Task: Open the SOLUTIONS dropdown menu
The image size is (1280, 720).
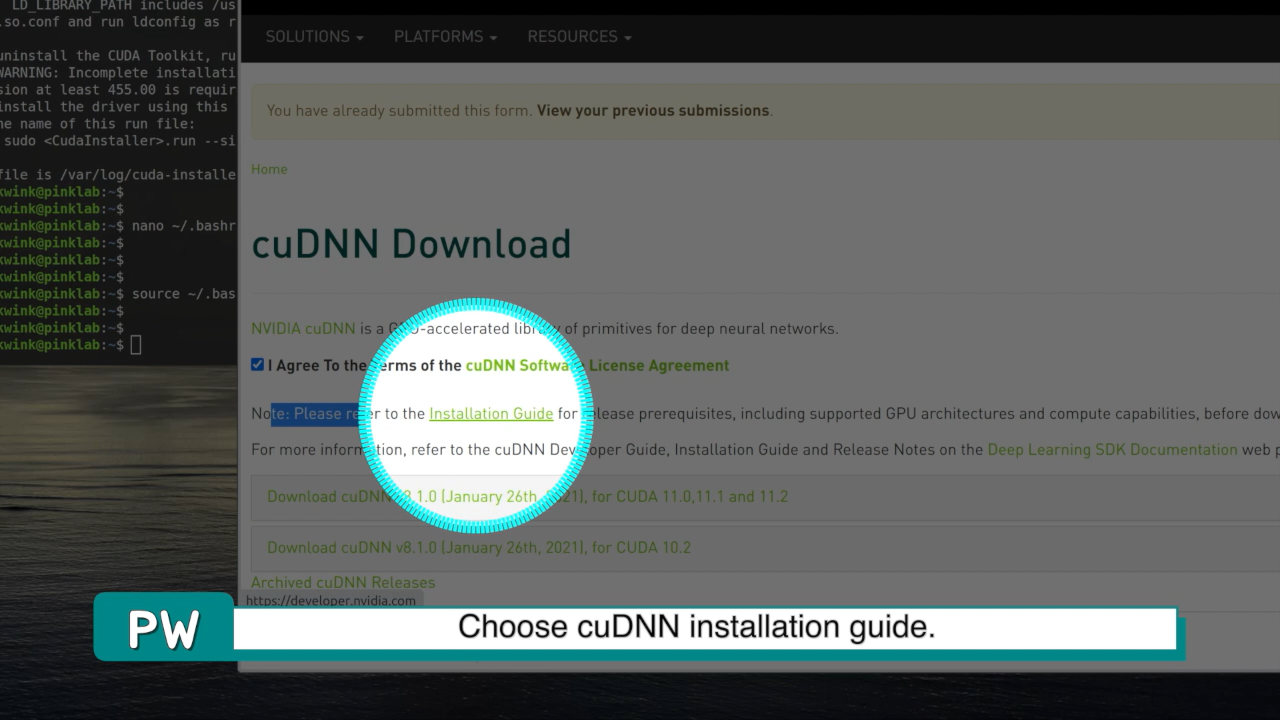Action: point(314,37)
